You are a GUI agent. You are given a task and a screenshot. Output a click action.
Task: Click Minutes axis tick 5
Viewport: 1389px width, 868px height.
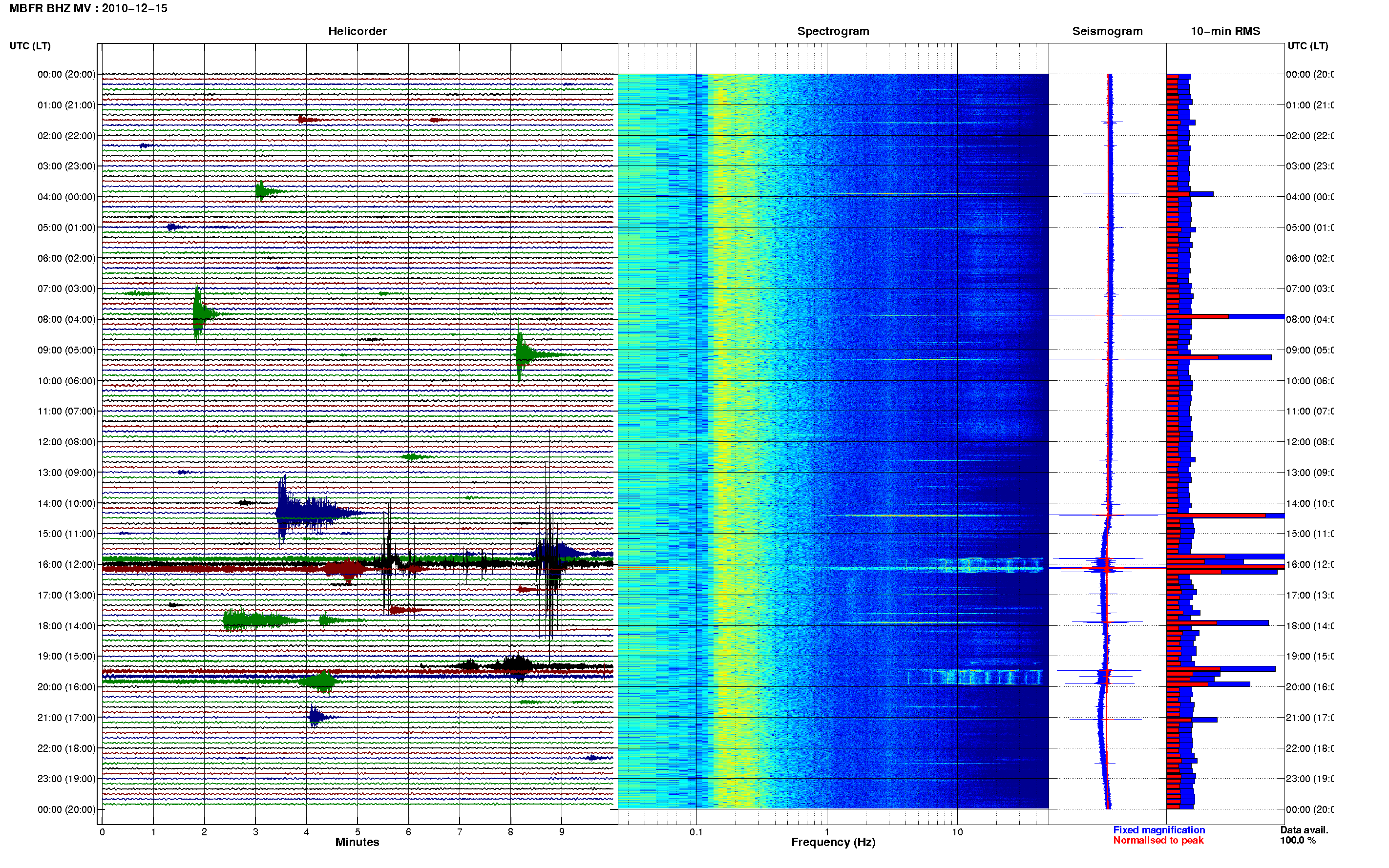[x=358, y=832]
